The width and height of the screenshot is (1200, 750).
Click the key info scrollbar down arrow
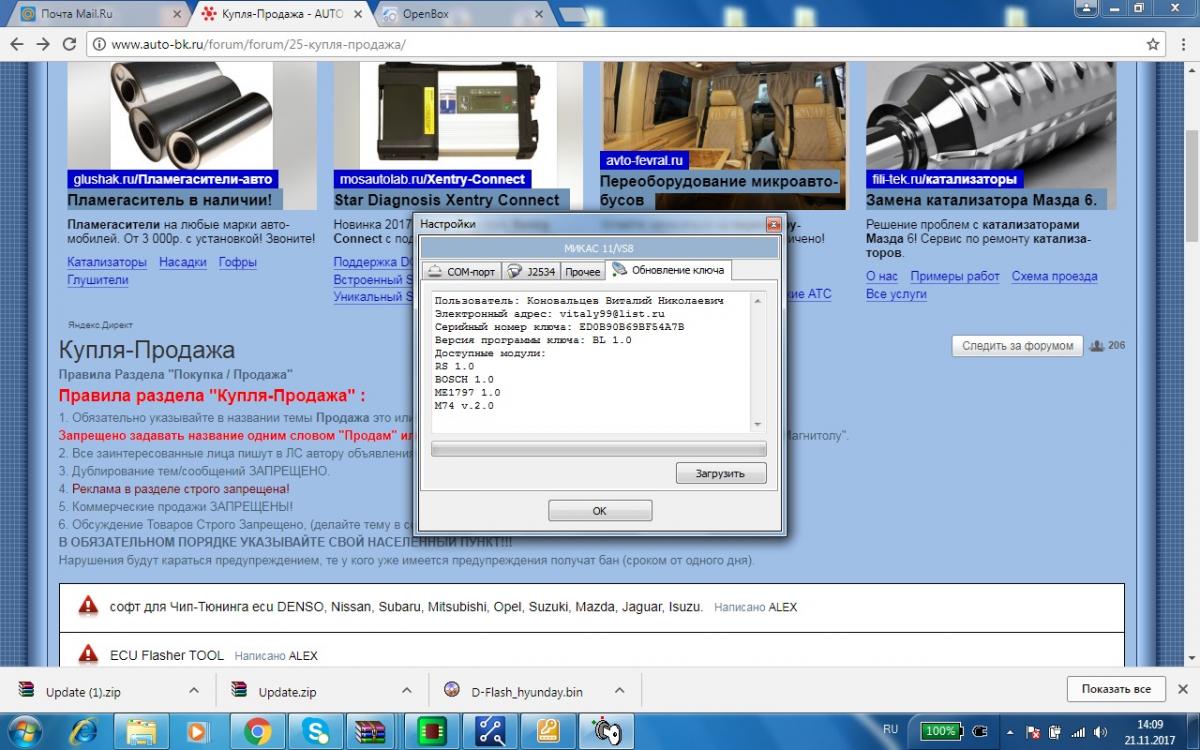click(x=757, y=425)
